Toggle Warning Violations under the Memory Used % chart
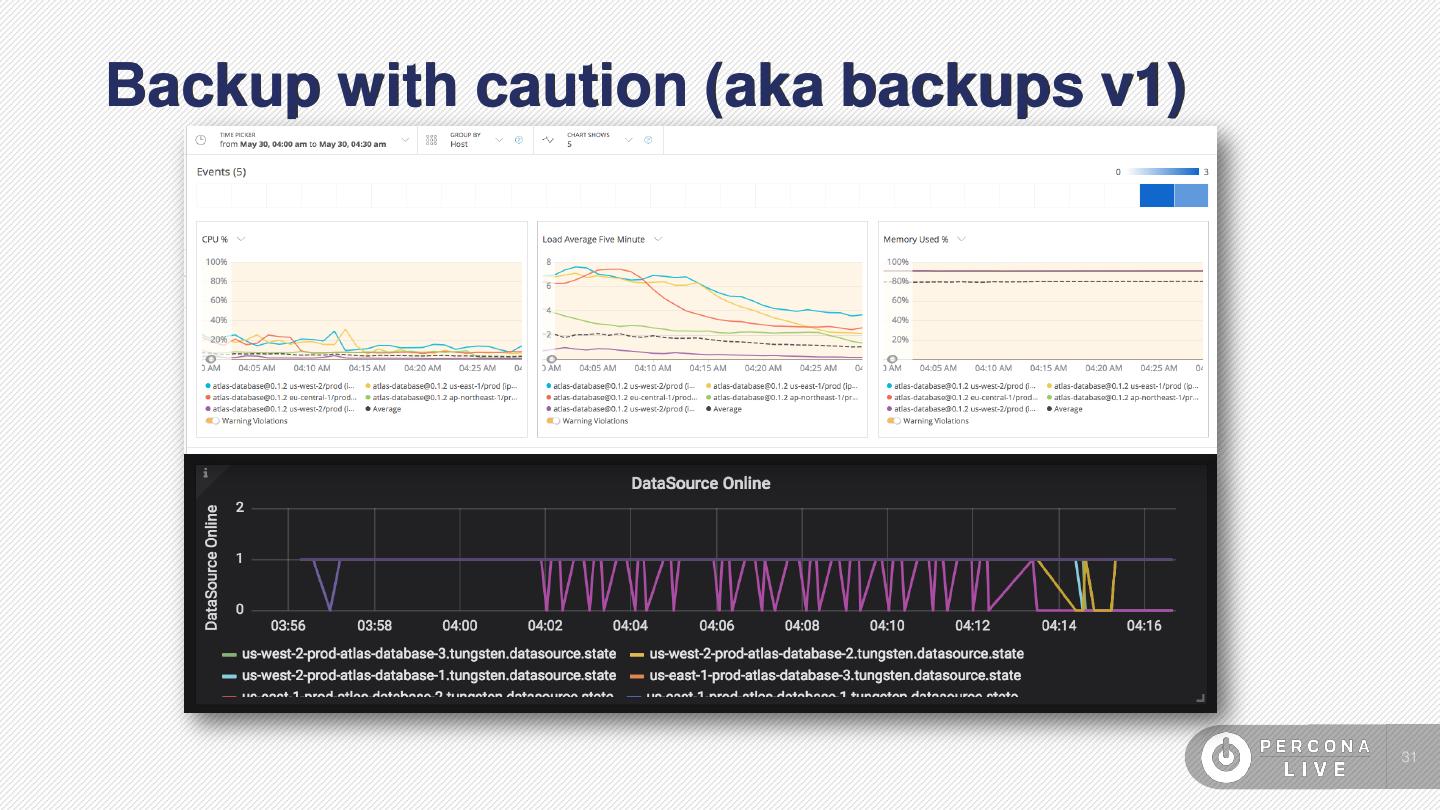The width and height of the screenshot is (1440, 810). 893,421
